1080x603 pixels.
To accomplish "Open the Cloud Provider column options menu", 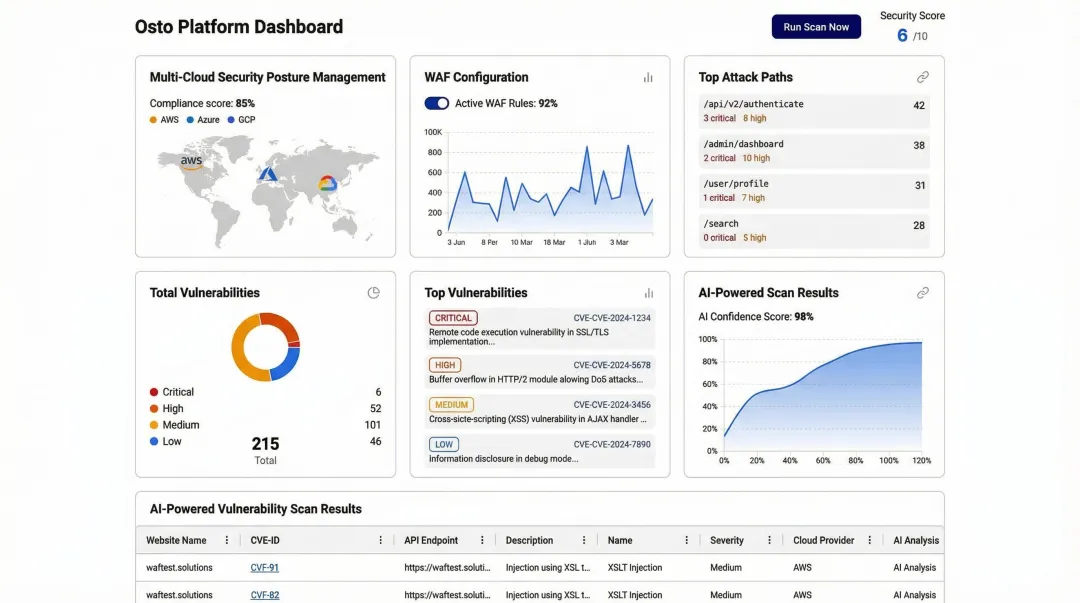I will (x=868, y=539).
